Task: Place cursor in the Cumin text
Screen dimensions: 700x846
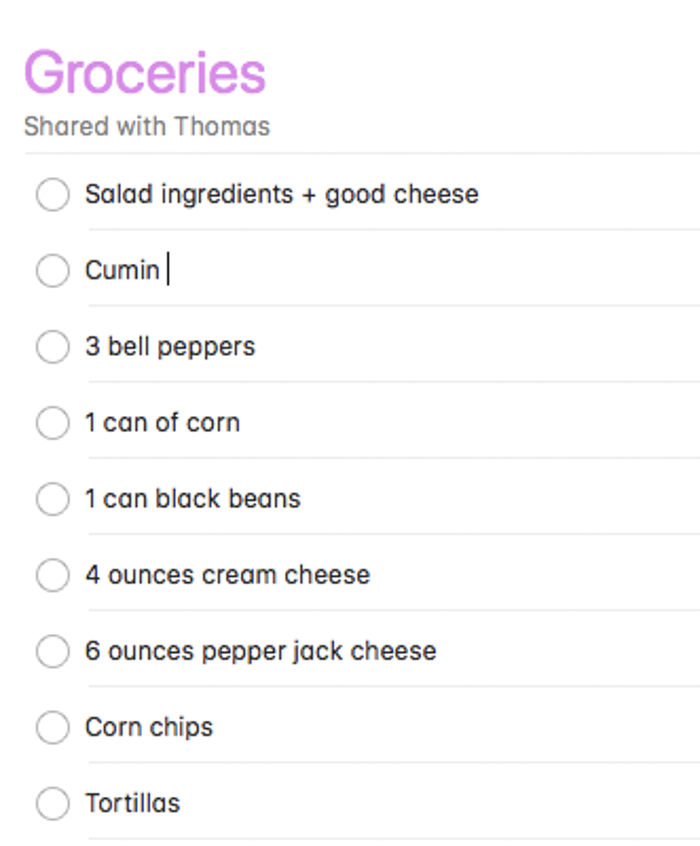Action: click(122, 270)
